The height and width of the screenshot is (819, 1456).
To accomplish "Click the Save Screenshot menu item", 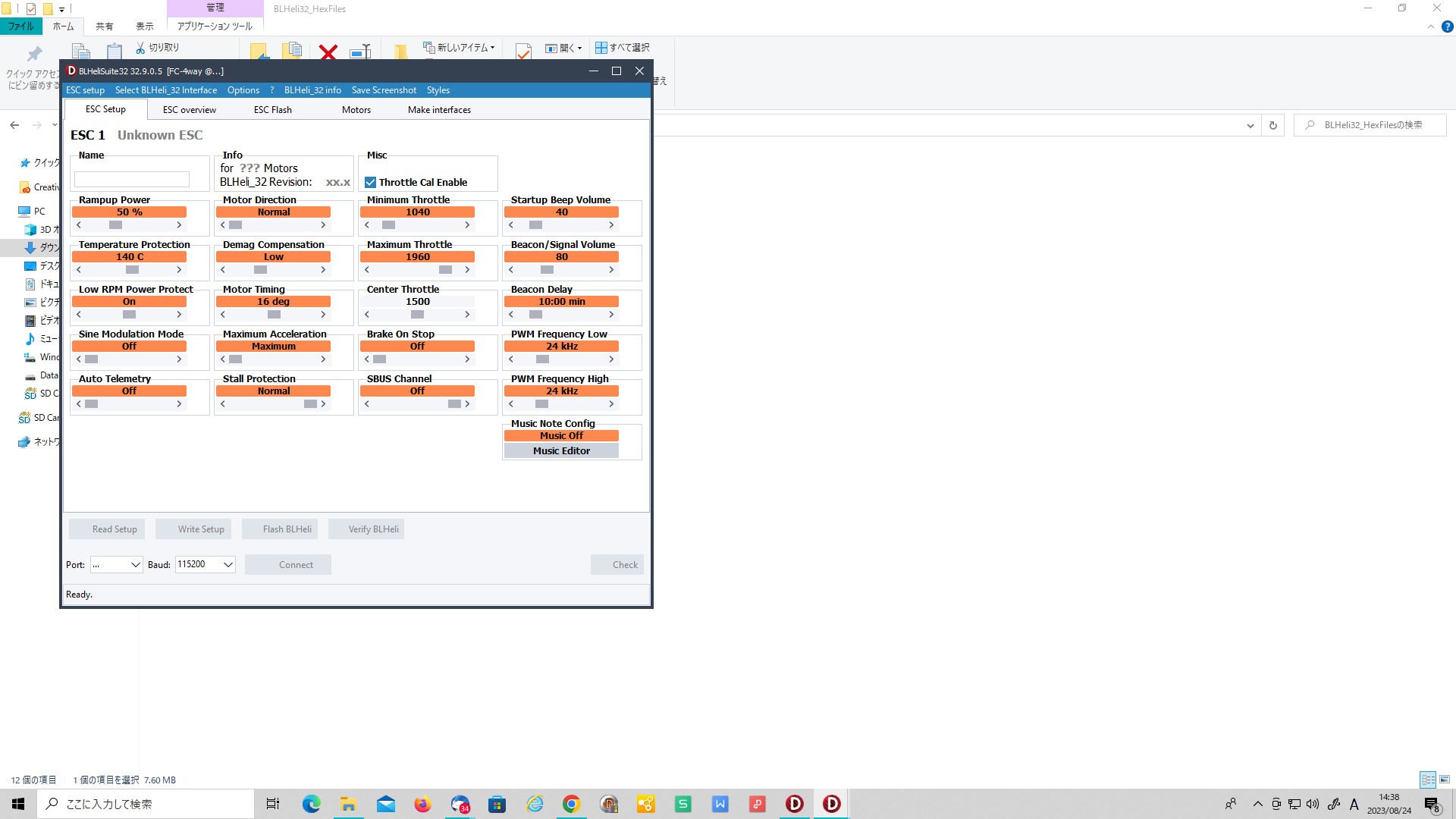I will (384, 90).
